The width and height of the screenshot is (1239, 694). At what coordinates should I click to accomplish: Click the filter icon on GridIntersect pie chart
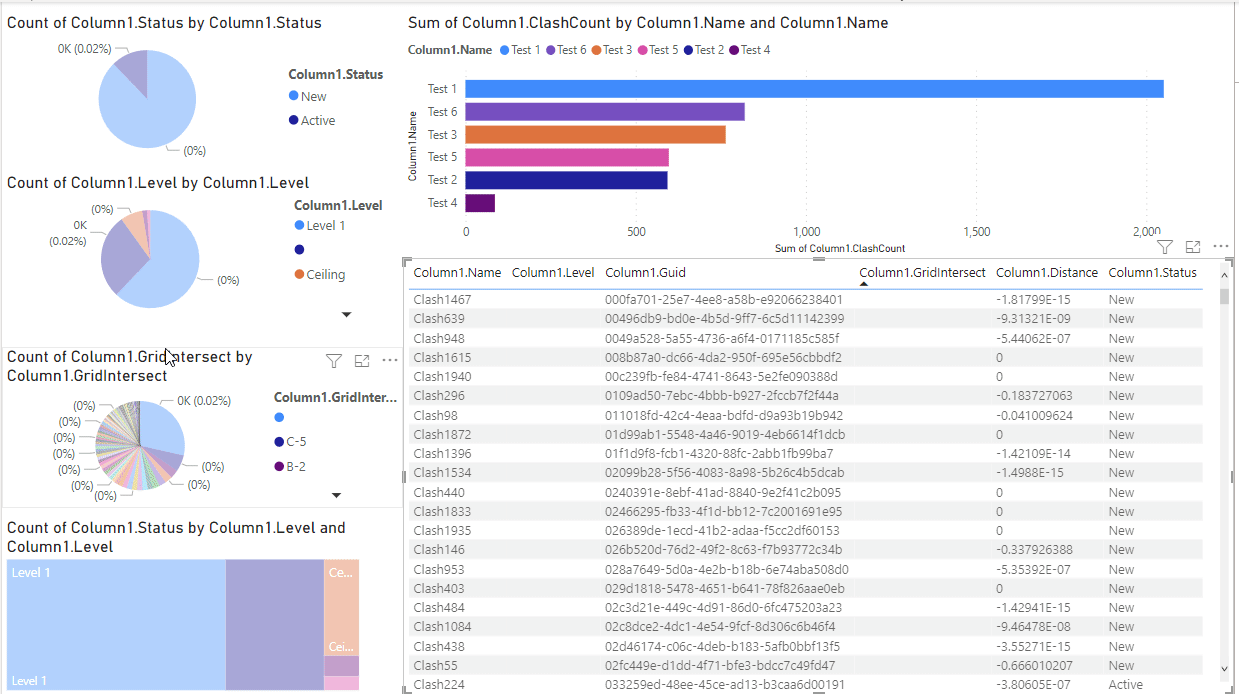click(334, 361)
